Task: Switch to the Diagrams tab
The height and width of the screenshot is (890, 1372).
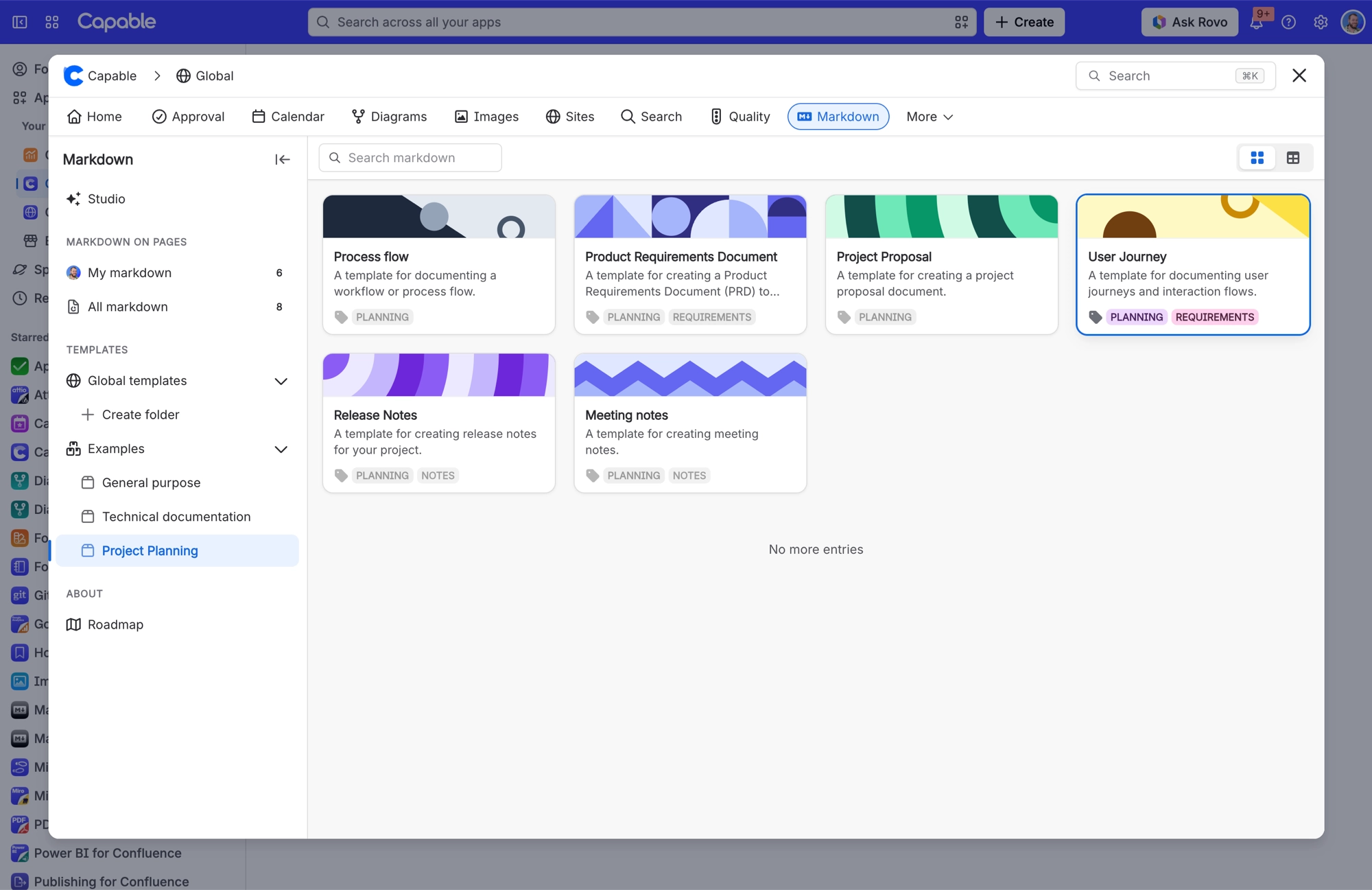Action: [389, 117]
